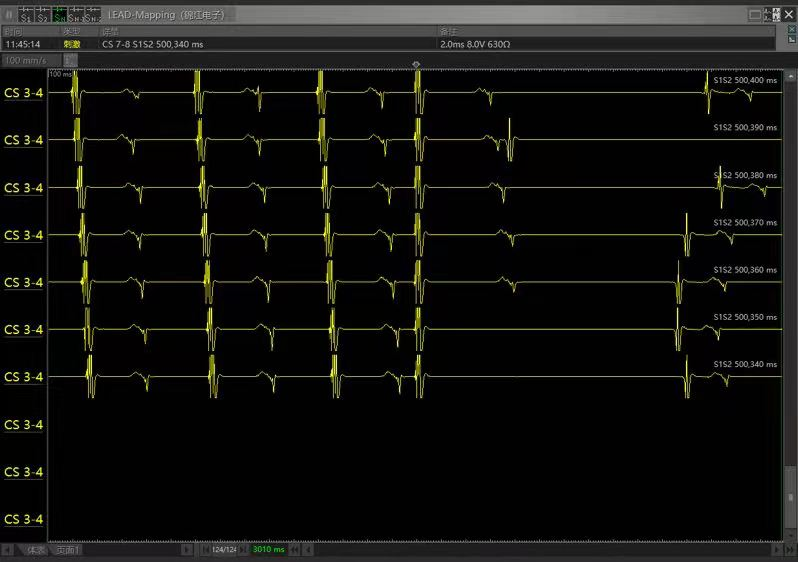
Task: Click the CS 3-4 label of the S1S2 500,340 ms trace
Action: coord(24,377)
